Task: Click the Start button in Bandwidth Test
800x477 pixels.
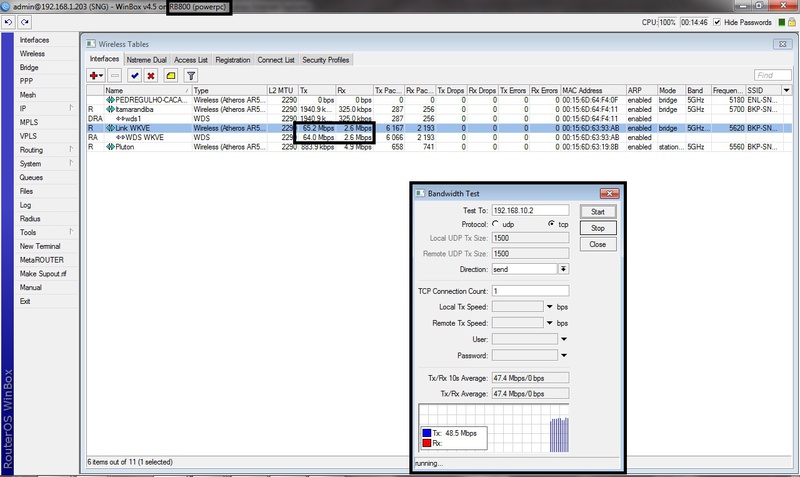Action: pyautogui.click(x=598, y=212)
